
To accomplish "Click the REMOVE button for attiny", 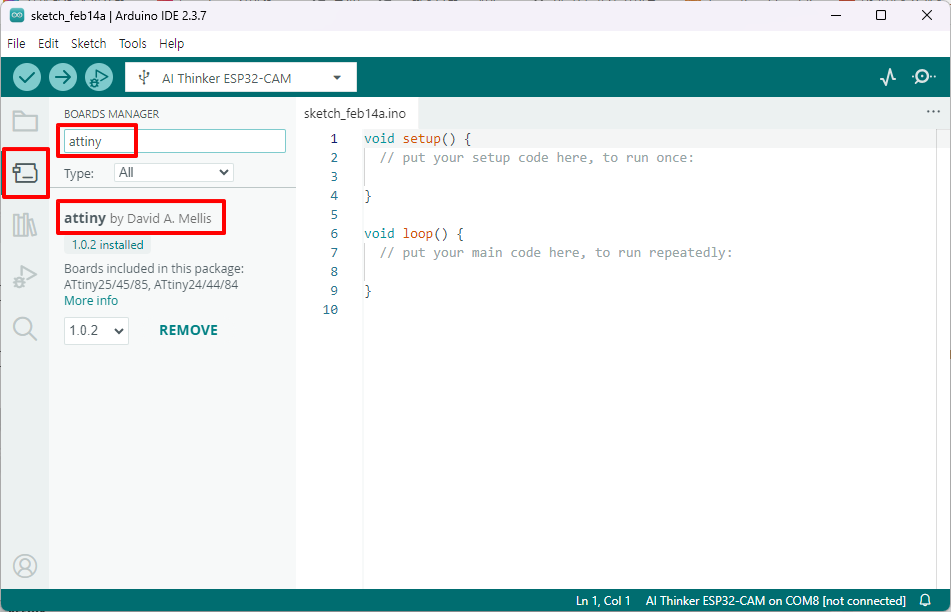I will tap(189, 331).
